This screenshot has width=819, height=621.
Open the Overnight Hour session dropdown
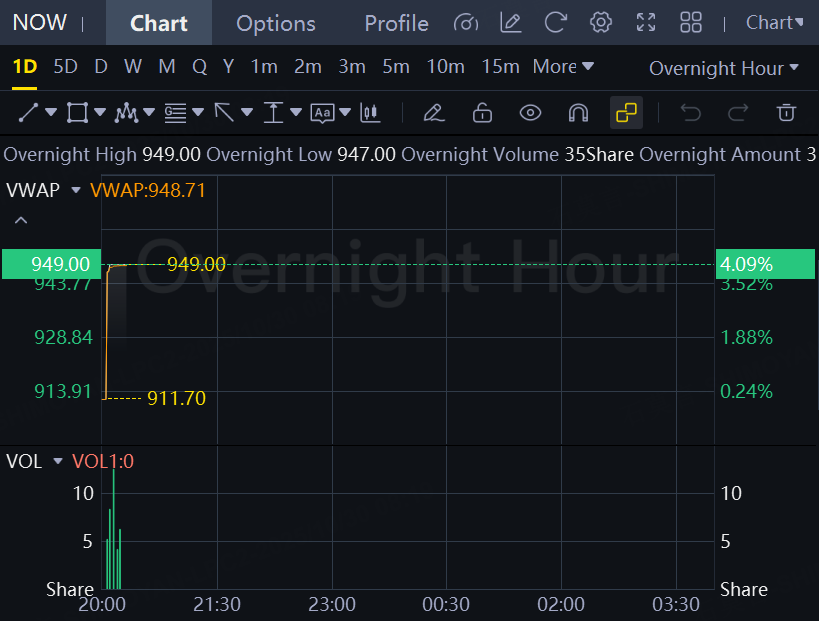(x=724, y=68)
